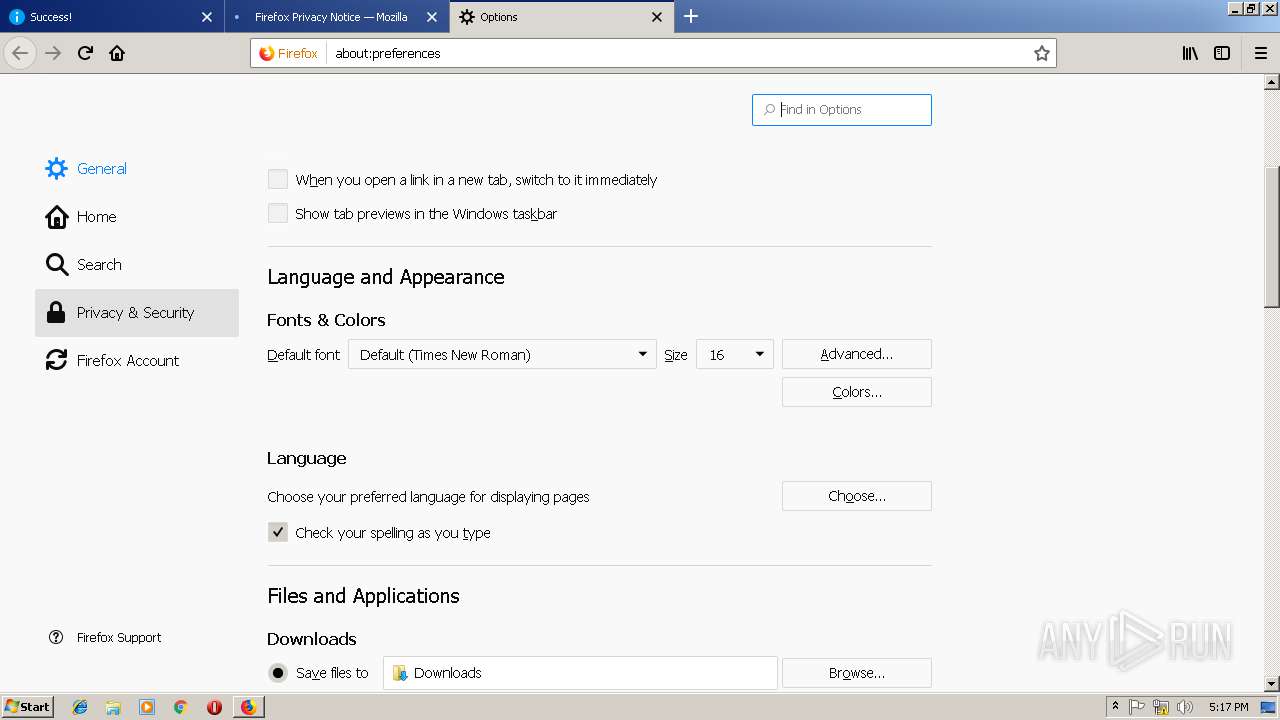
Task: Open Google Chrome from the taskbar
Action: (180, 707)
